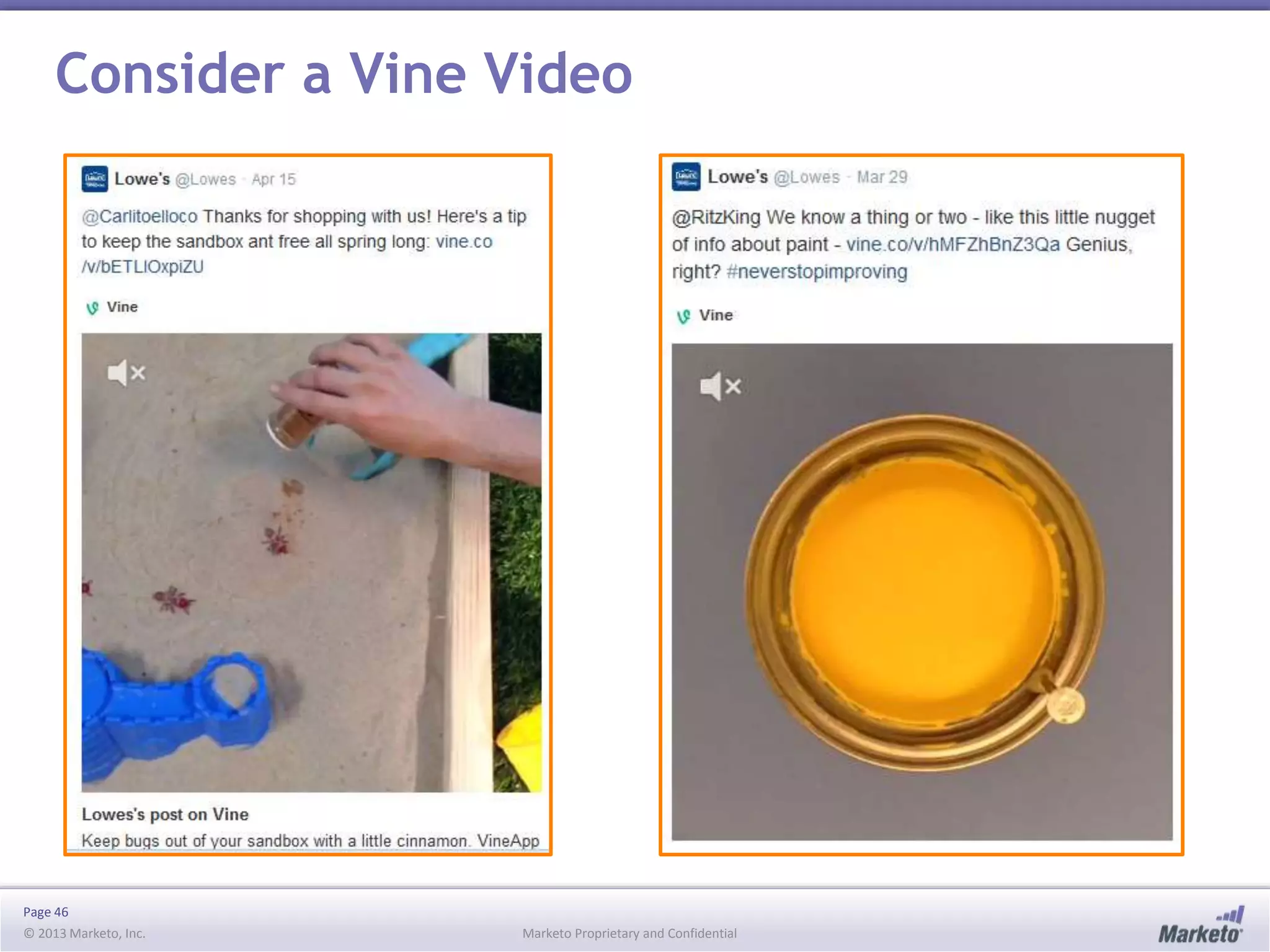Click the Apr 15 tweet date

[273, 180]
